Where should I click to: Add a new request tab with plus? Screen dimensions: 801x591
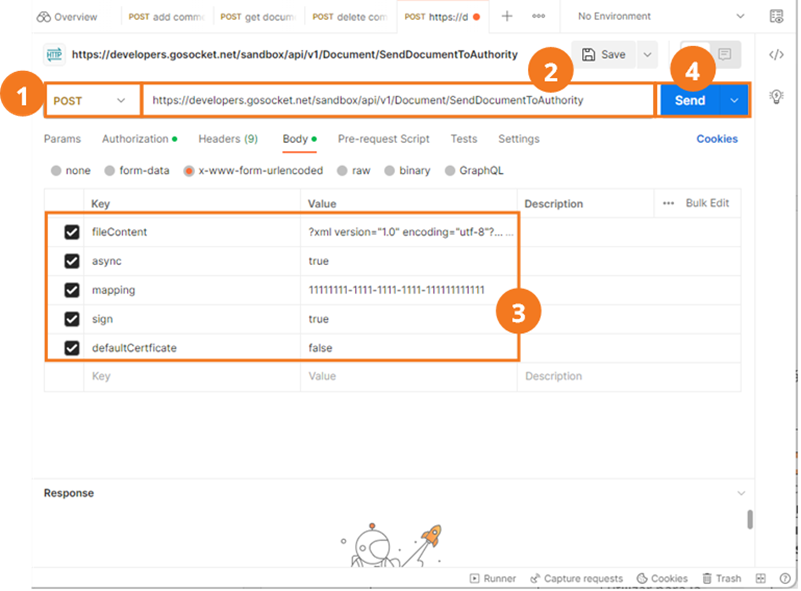coord(506,16)
